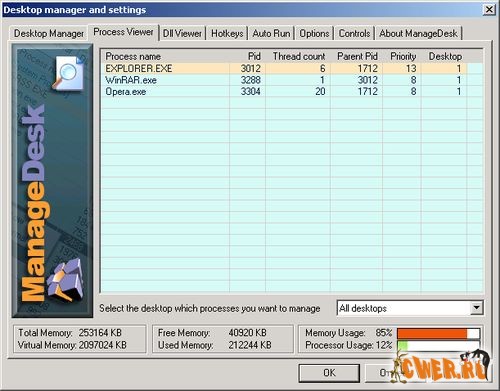Show the About ManageDesk tab

(418, 33)
